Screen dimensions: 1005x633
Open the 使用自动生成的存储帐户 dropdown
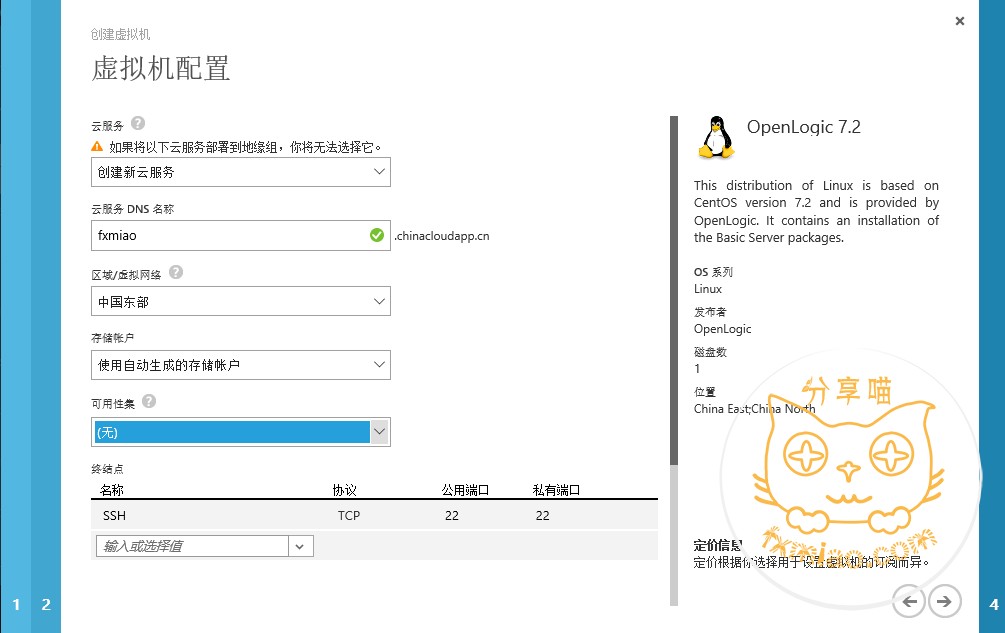click(241, 365)
